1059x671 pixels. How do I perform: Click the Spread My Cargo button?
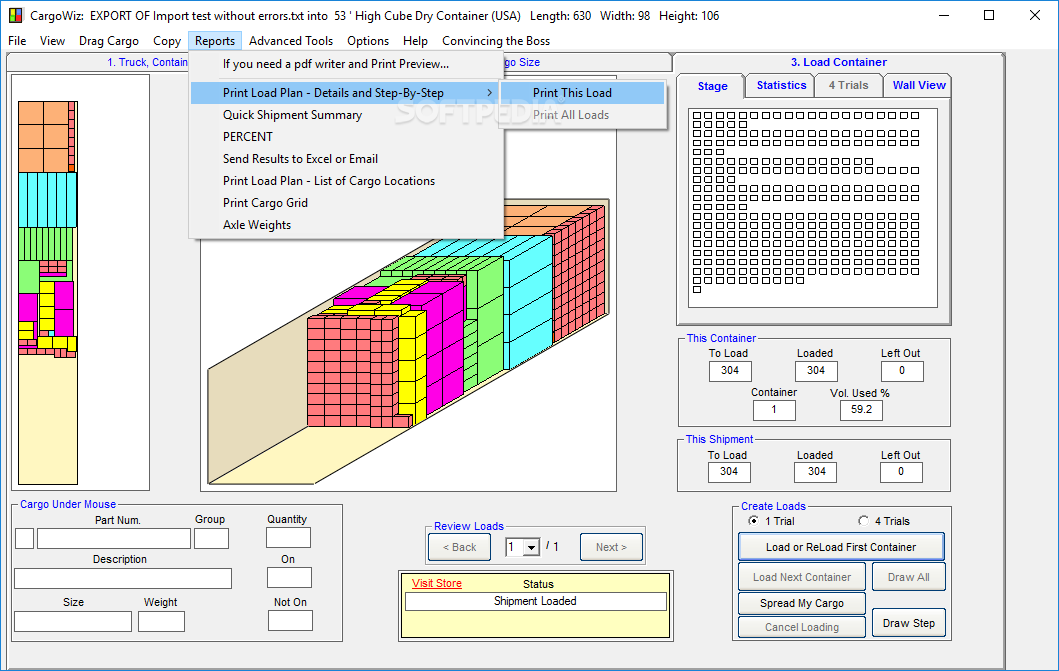(x=802, y=603)
